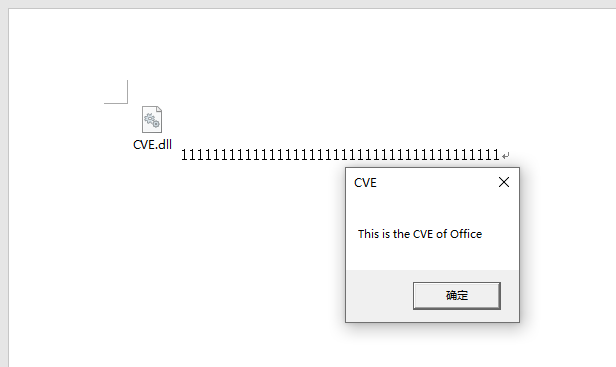Click the folded corner of the dll icon
Screen dimensions: 616x367
[x=159, y=109]
